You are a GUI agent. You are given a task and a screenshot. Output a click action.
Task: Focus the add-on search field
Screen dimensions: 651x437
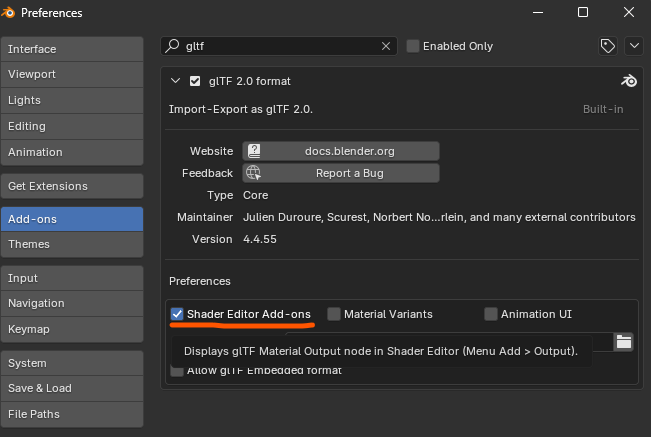[279, 46]
